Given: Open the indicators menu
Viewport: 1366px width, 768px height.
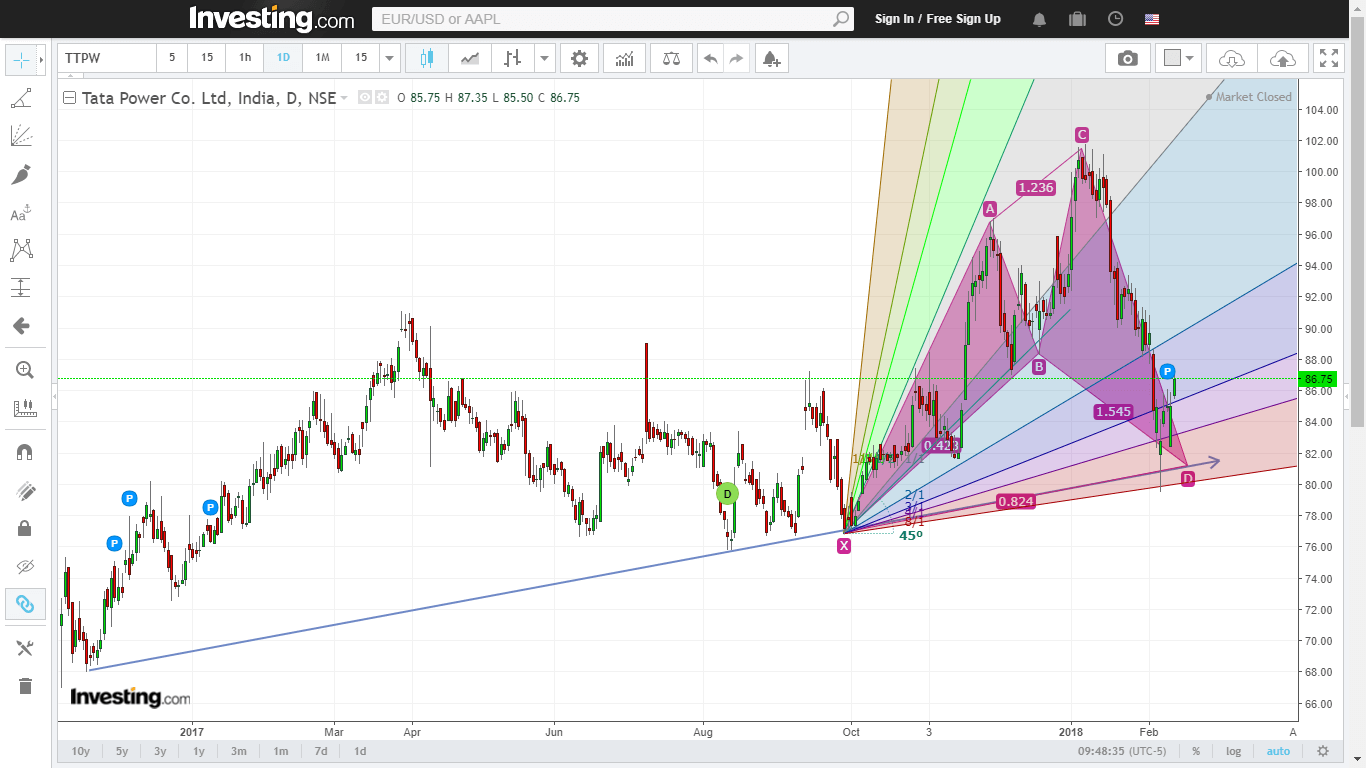Looking at the screenshot, I should (x=625, y=58).
